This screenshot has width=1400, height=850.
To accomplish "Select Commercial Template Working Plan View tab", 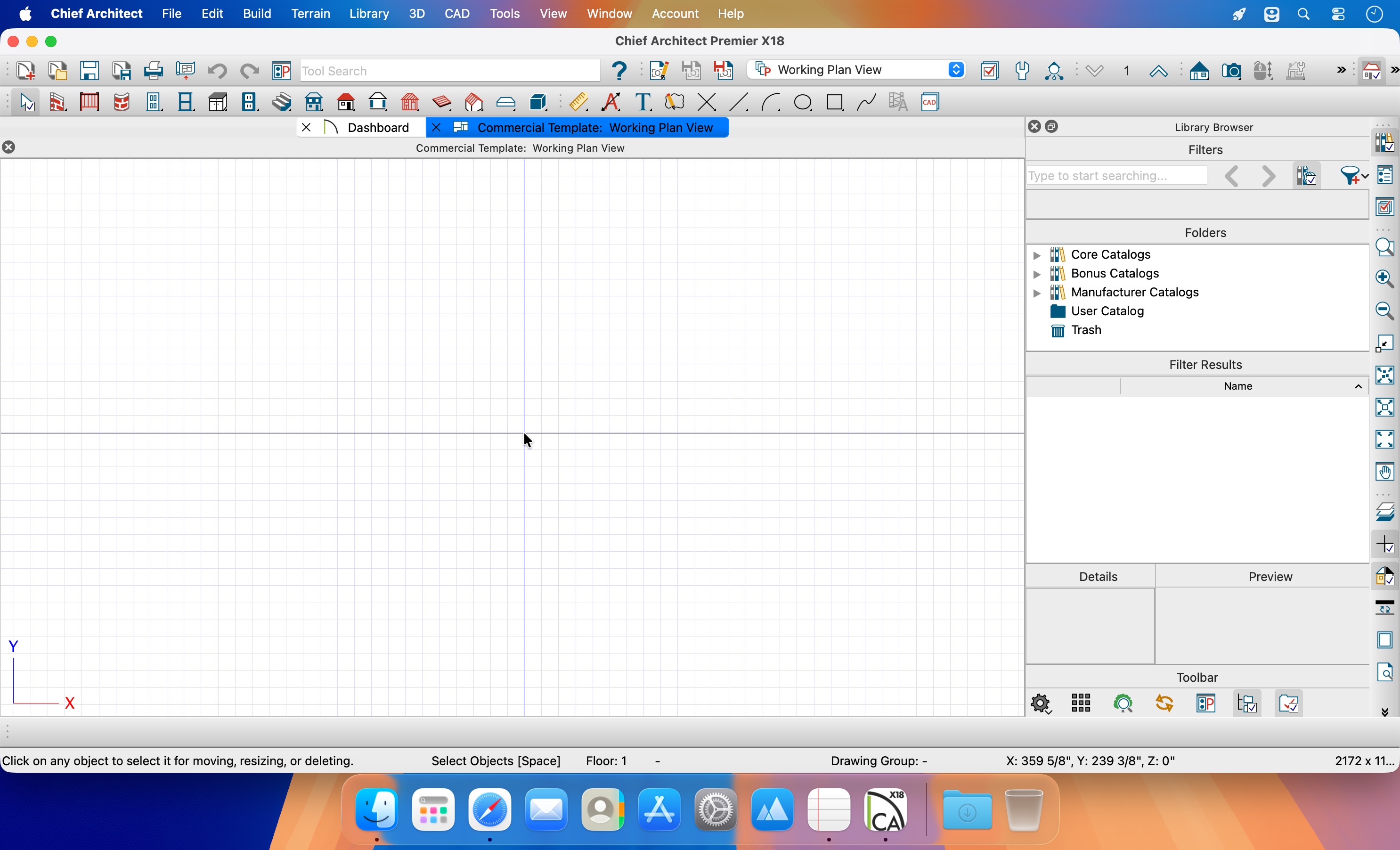I will (577, 127).
